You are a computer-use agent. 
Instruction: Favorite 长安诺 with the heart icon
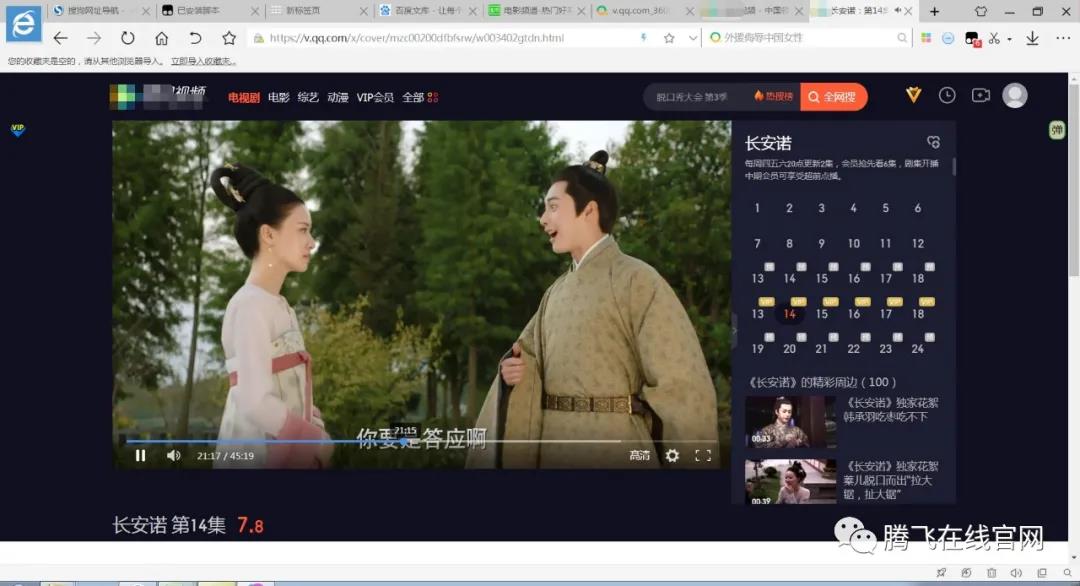tap(933, 142)
